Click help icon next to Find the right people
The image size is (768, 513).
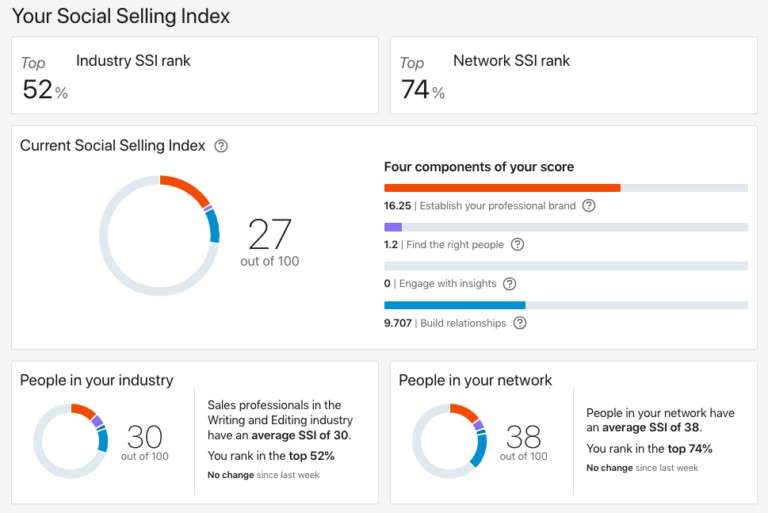517,244
